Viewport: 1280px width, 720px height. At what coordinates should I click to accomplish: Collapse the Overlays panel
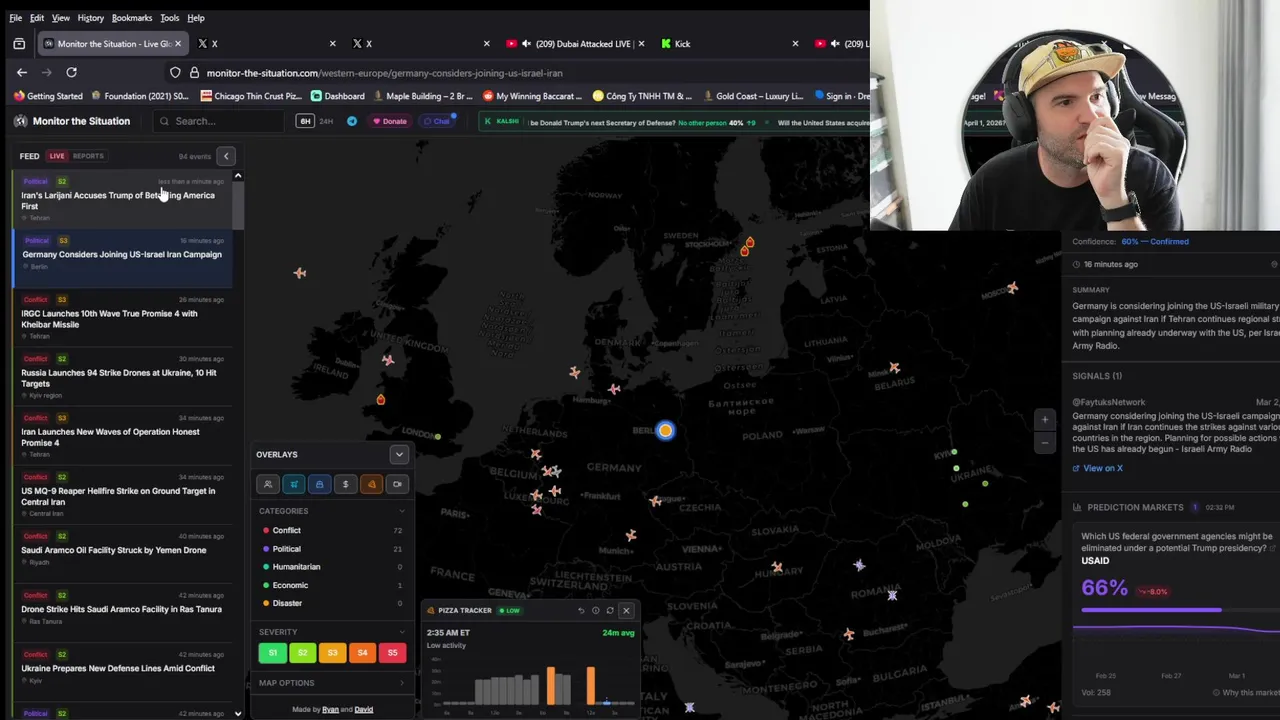pyautogui.click(x=399, y=454)
